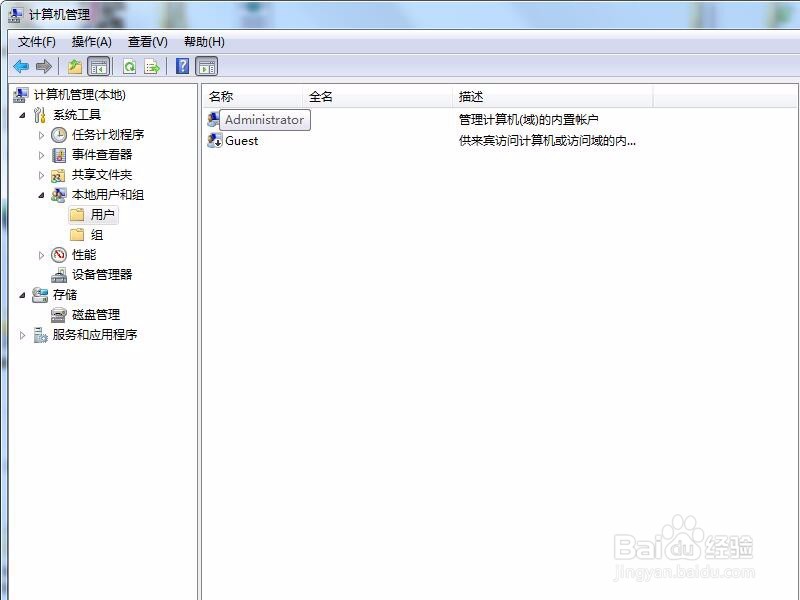Open the 操作(A) menu

coord(90,41)
